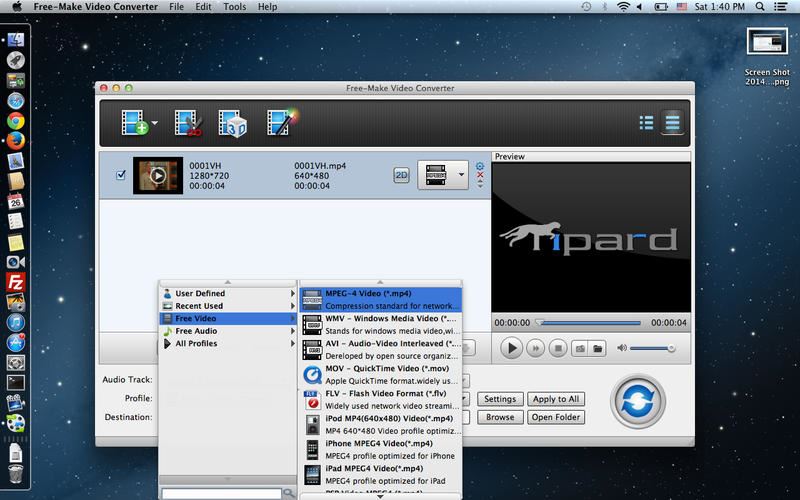Expand the User Defined profile category
800x500 pixels.
(x=228, y=293)
